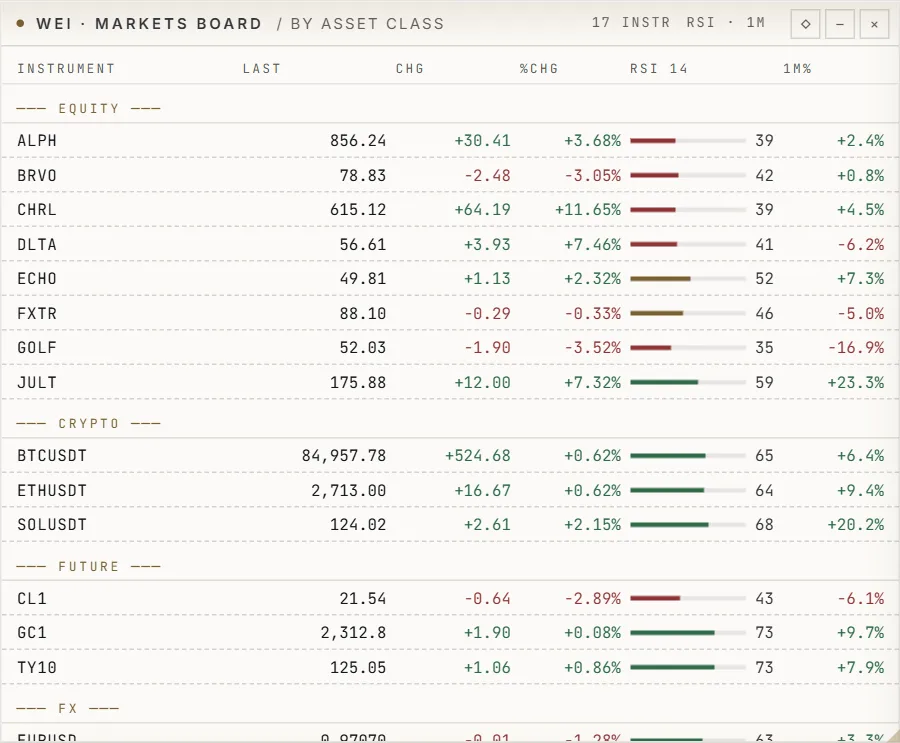
Task: Select the ALPH instrument row
Action: click(450, 141)
